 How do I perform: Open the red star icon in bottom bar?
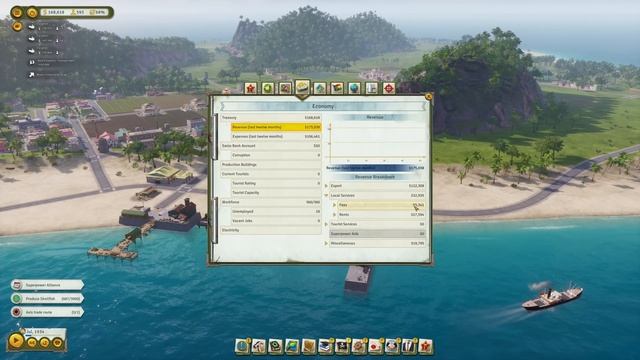tap(425, 346)
